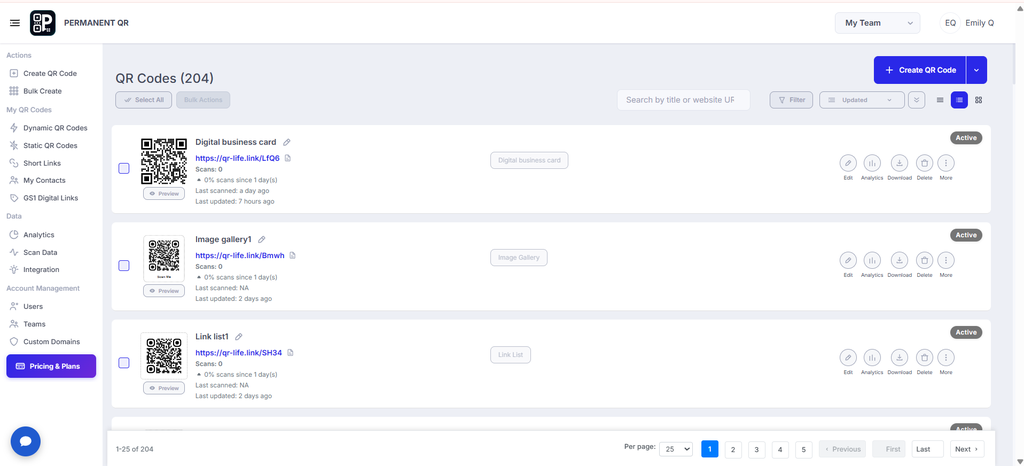
Task: Open the Updated sort dropdown
Action: pos(861,100)
